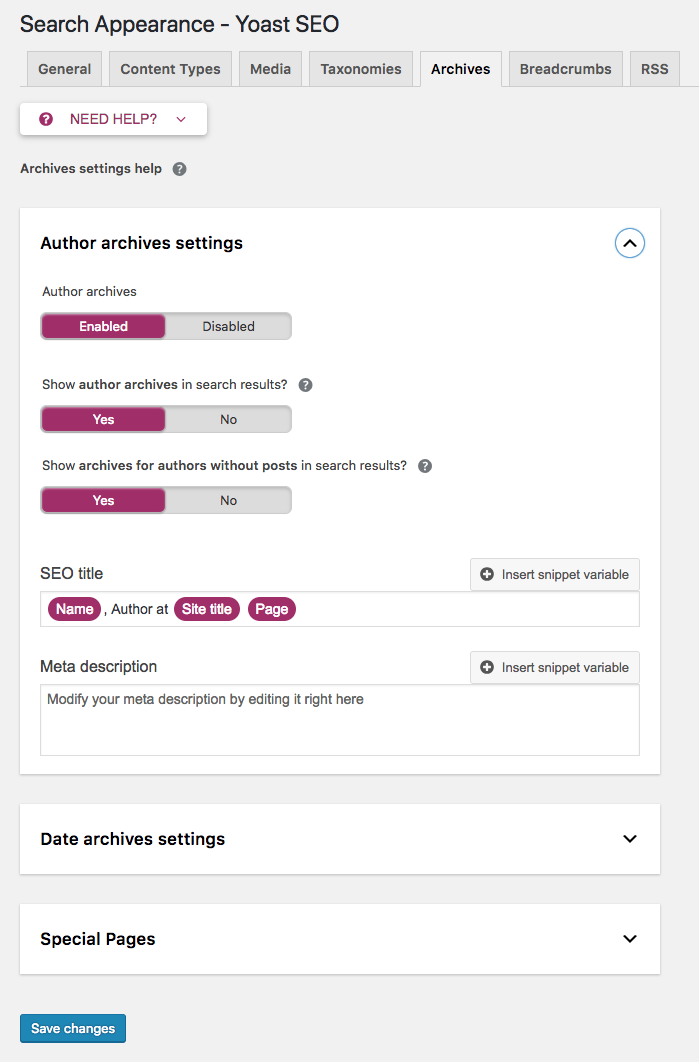Choose Yes for showing author archives in search results
The height and width of the screenshot is (1062, 699).
pyautogui.click(x=103, y=419)
